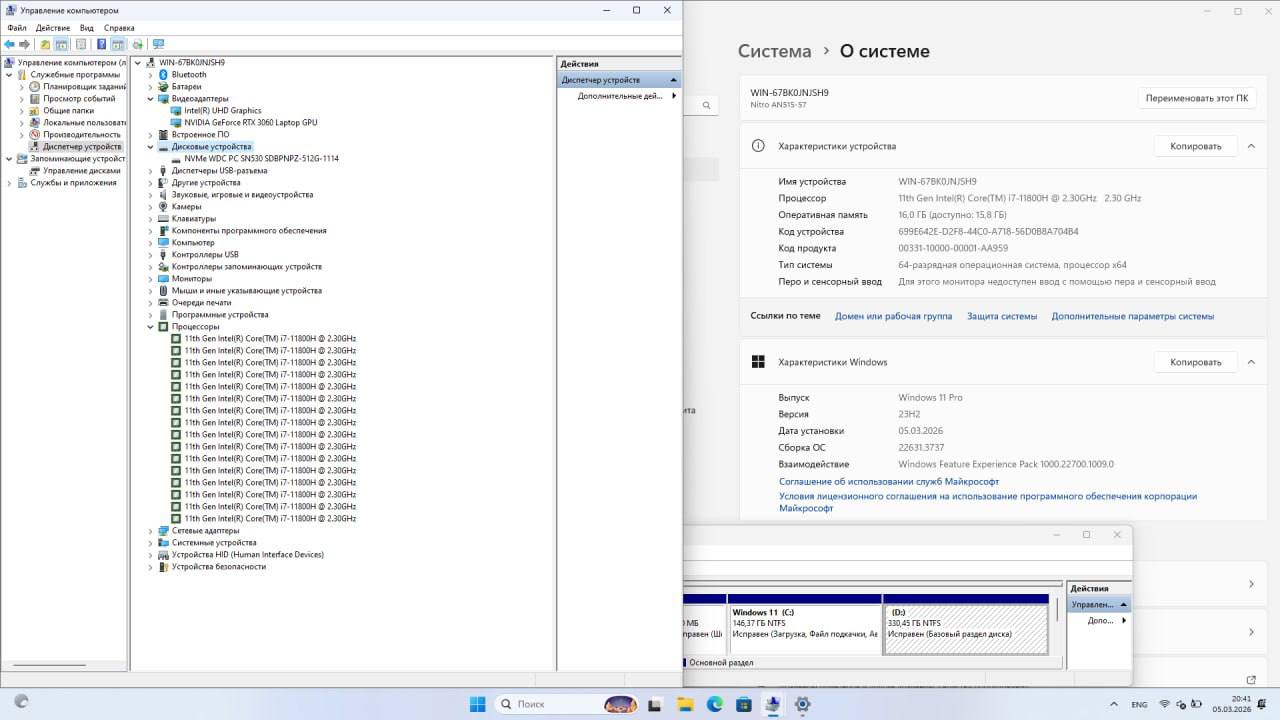The image size is (1280, 720).
Task: Click the scan hardware monitor toolbar icon
Action: tap(158, 44)
